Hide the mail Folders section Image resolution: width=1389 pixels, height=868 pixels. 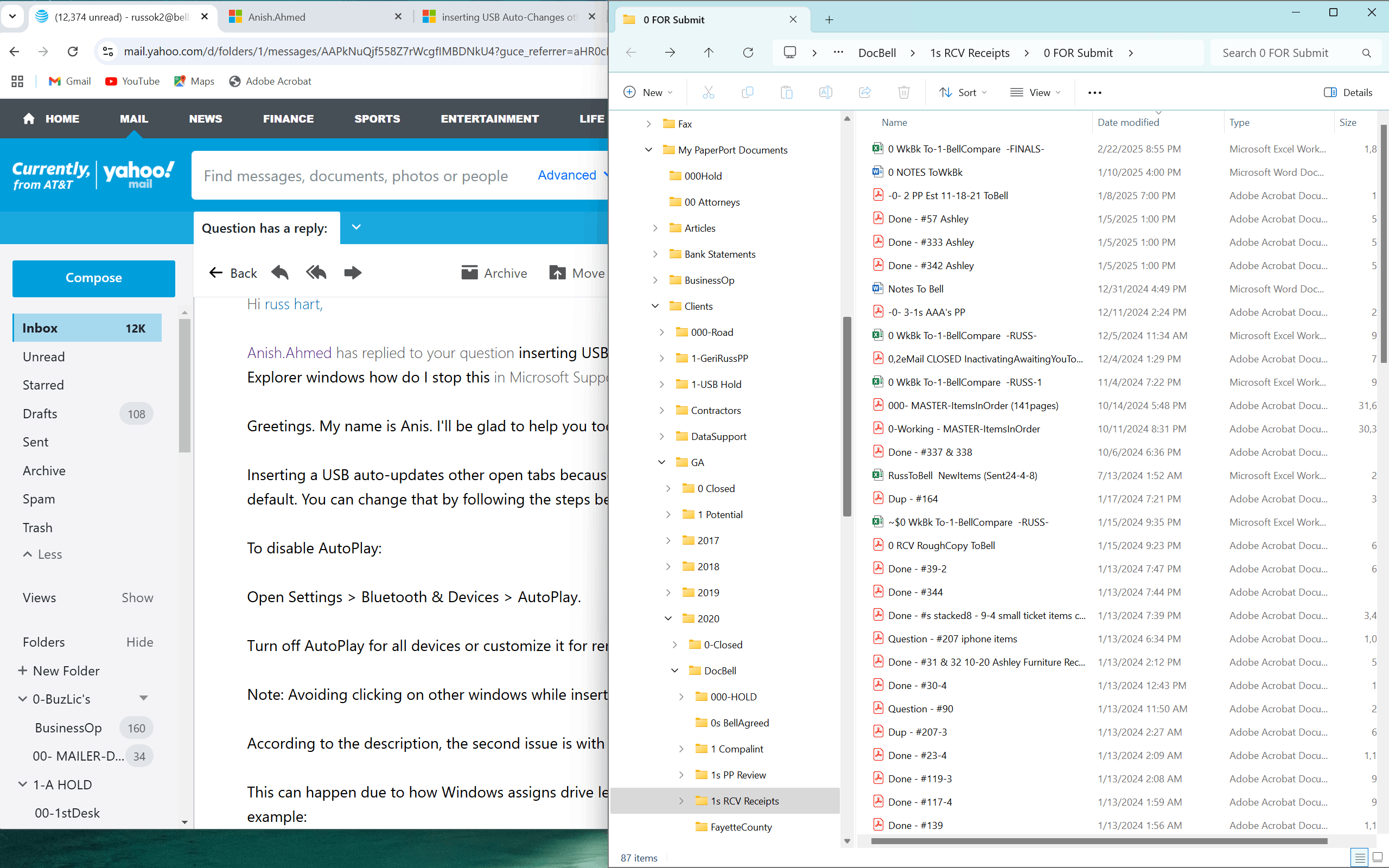pyautogui.click(x=139, y=642)
